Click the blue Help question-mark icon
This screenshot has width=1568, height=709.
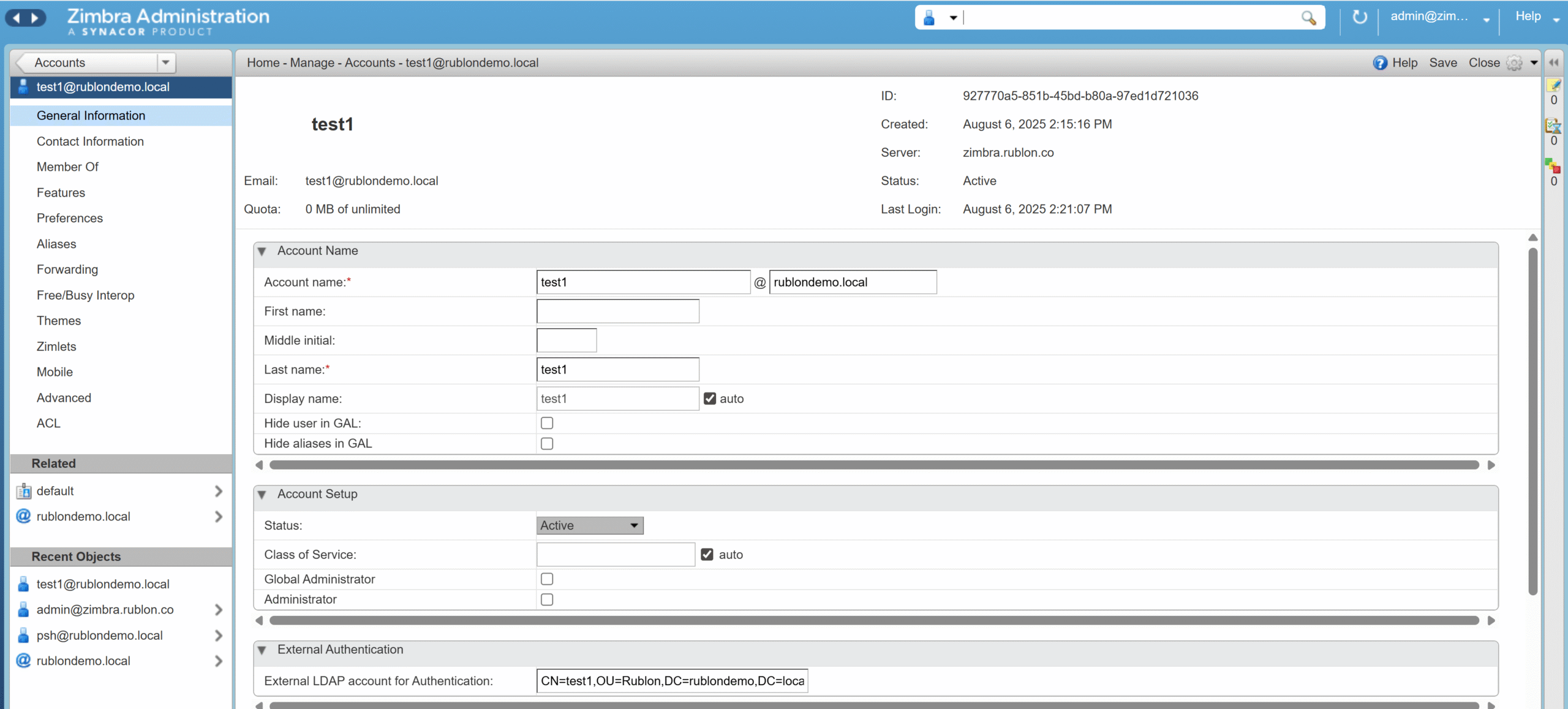1379,63
